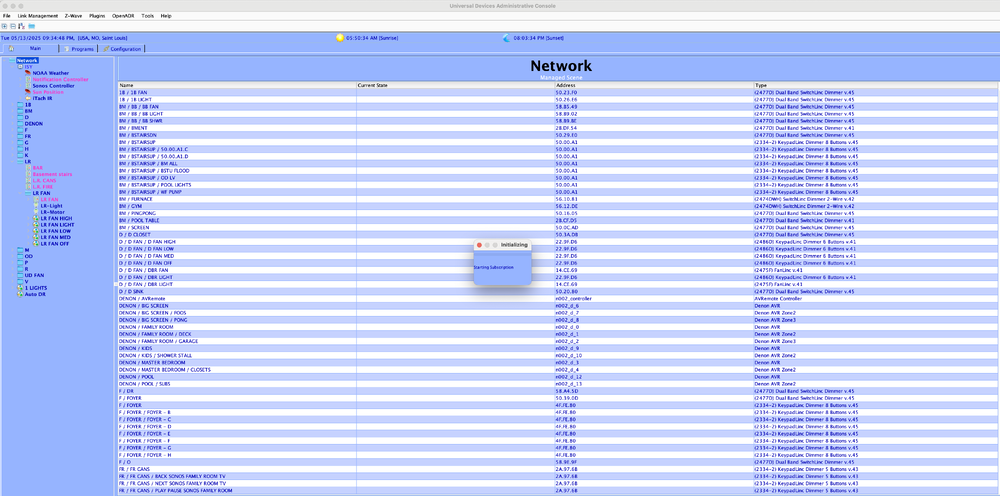Click the Expand All toolbar icon
1000x496 pixels.
[x=4, y=26]
